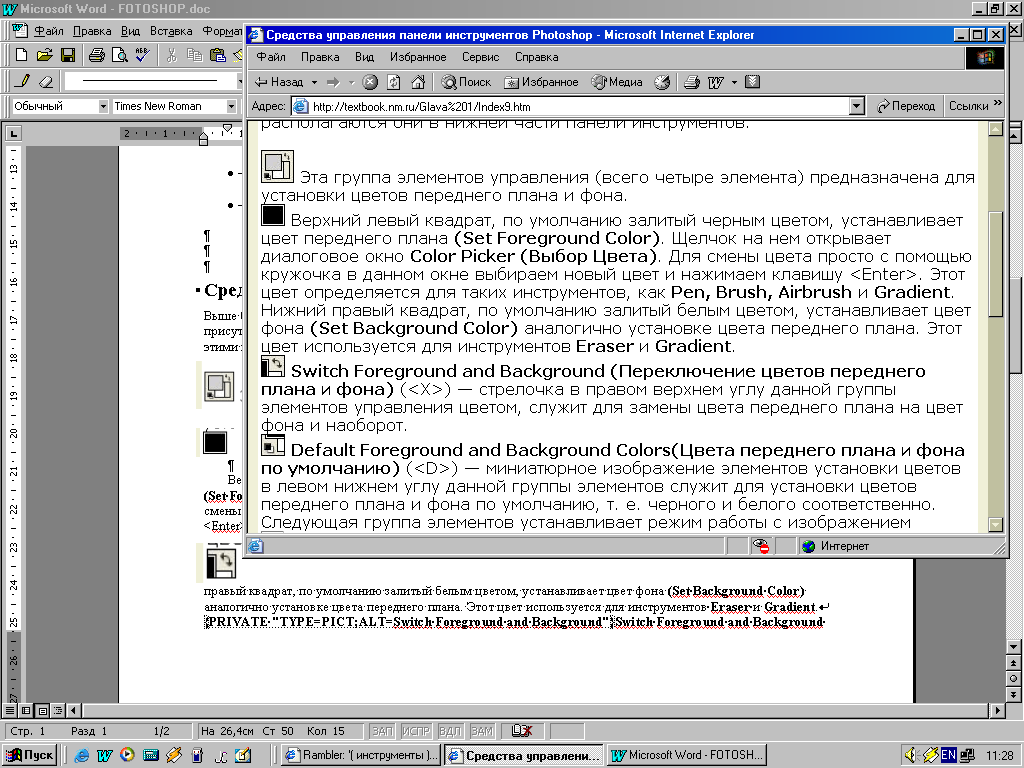Screen dimensions: 1024x768
Task: Open the Ссылки links bar in IE
Action: [x=968, y=106]
